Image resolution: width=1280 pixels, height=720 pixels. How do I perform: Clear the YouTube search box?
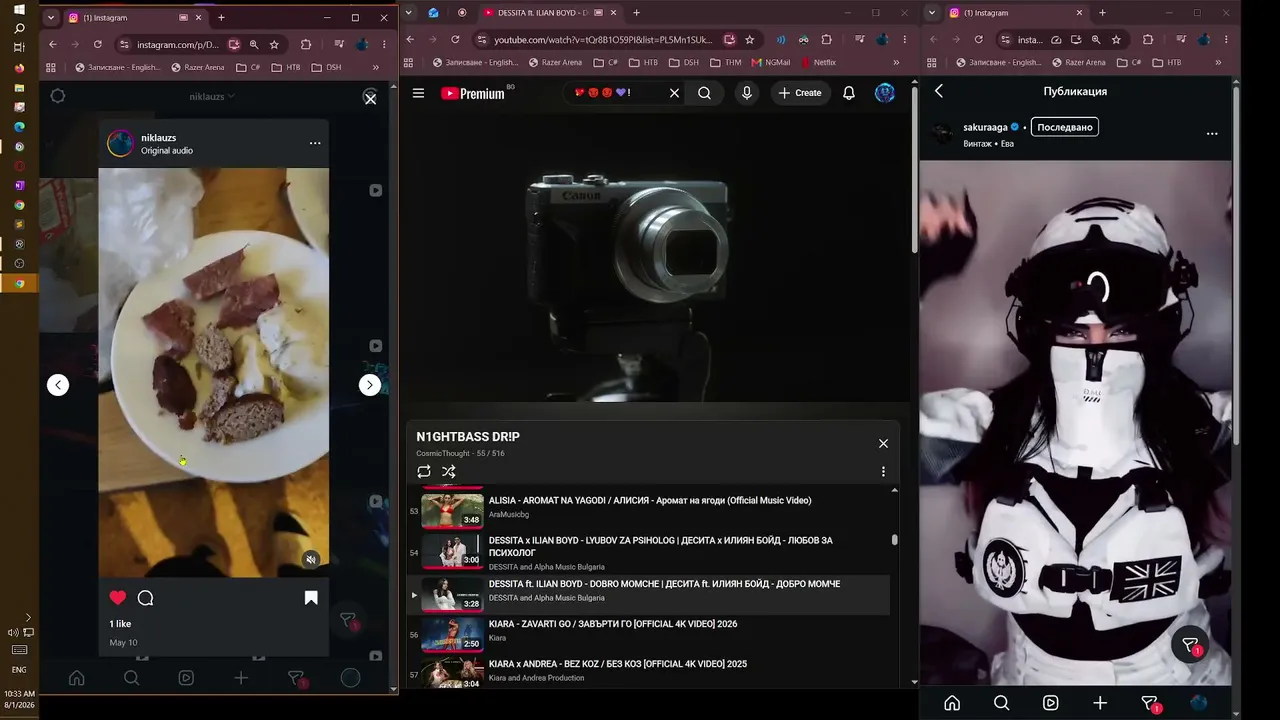coord(674,93)
